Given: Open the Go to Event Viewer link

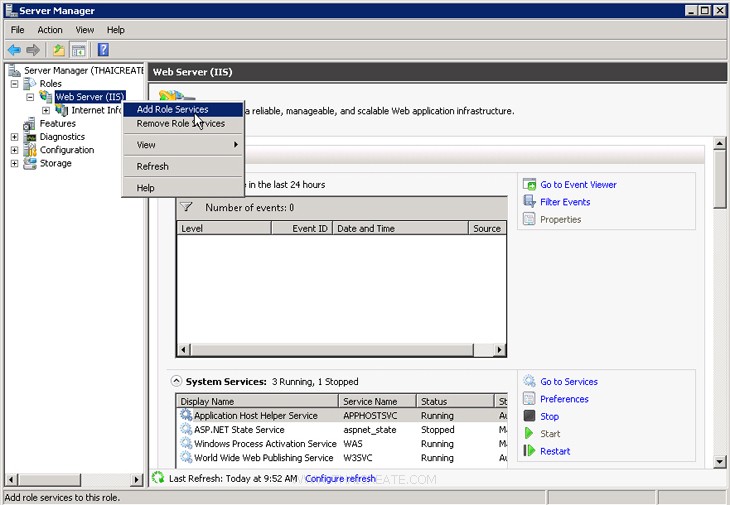Looking at the screenshot, I should click(x=577, y=185).
